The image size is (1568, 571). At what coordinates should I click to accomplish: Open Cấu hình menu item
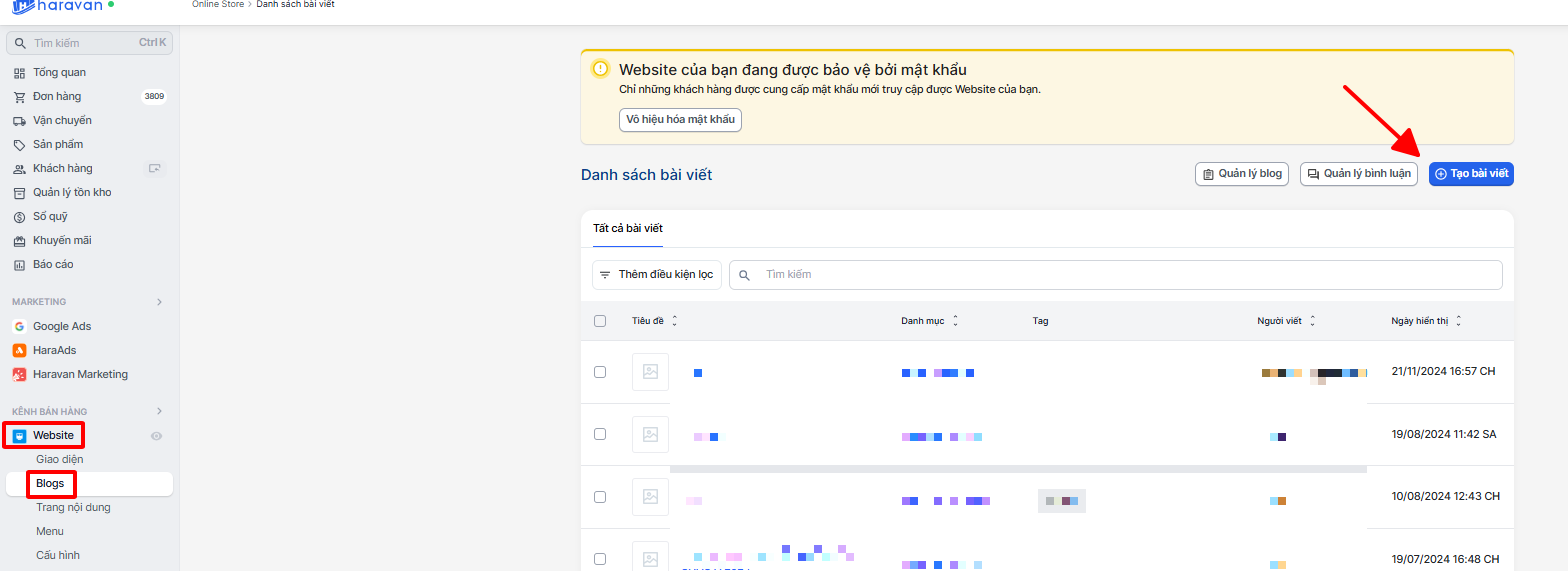[x=58, y=556]
